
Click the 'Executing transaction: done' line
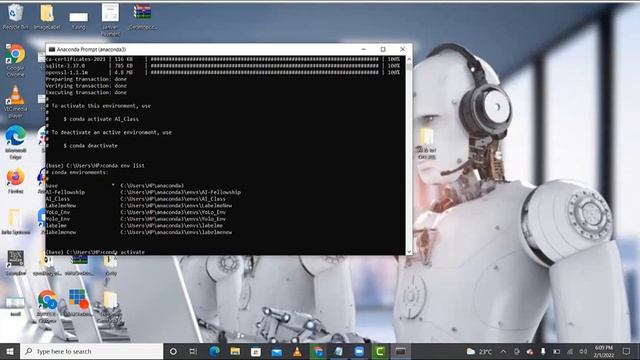point(86,93)
